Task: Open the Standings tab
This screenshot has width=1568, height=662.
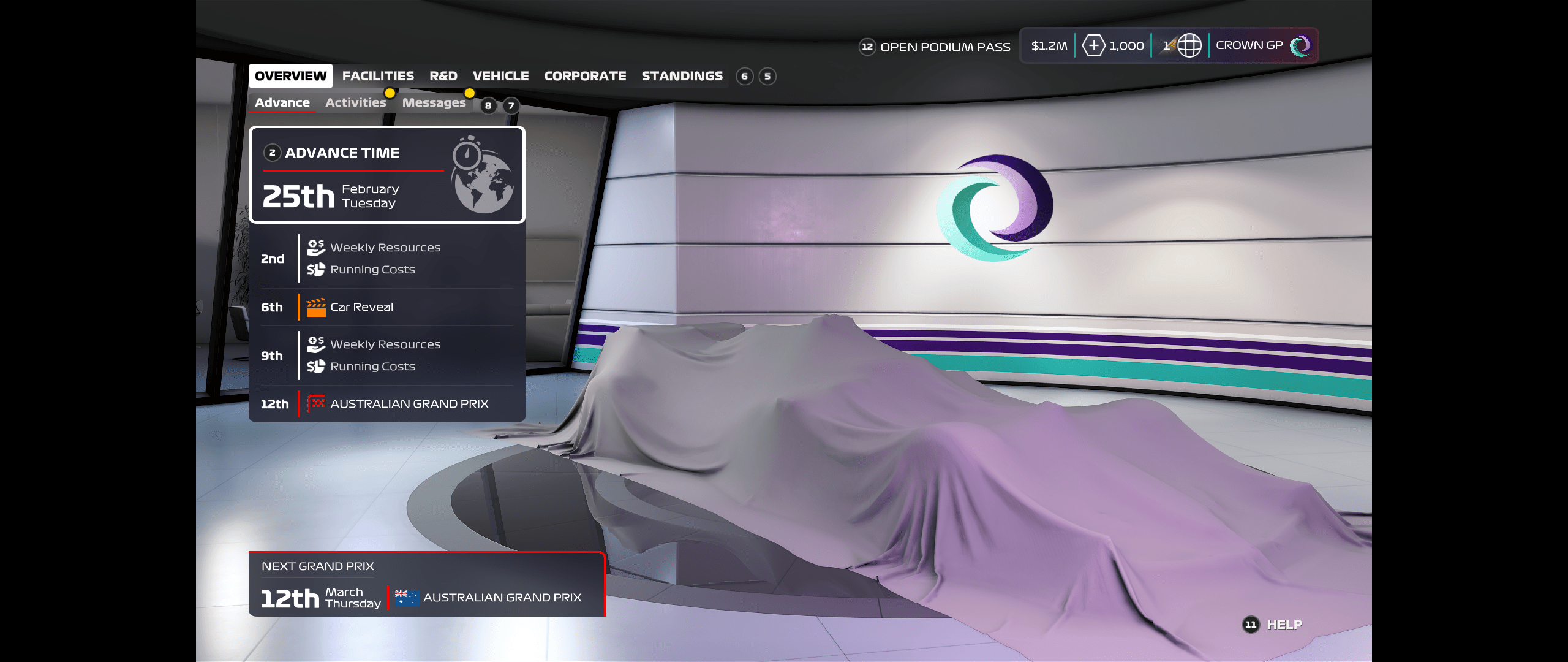Action: tap(682, 76)
